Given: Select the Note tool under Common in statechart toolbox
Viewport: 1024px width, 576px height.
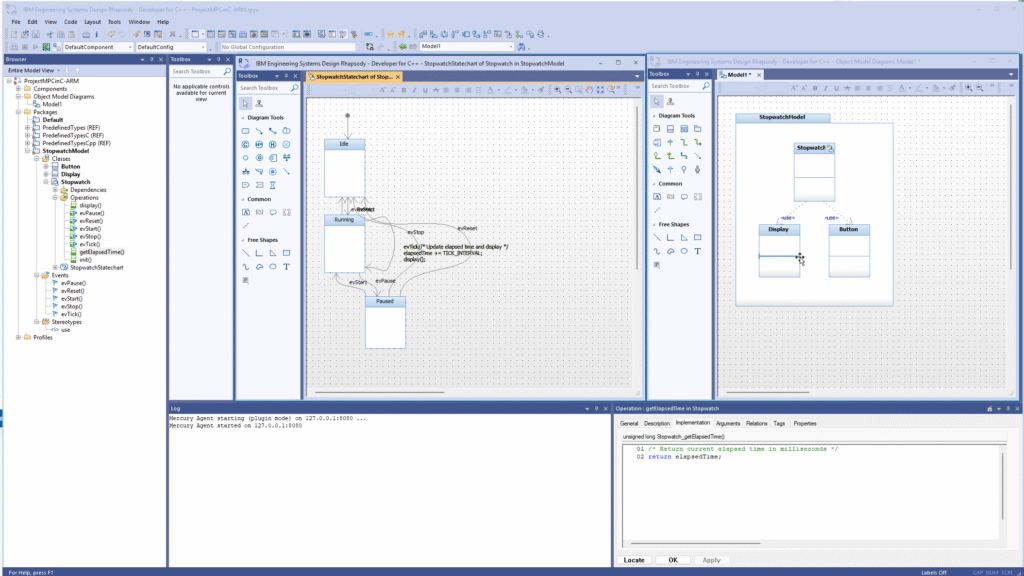Looking at the screenshot, I should tap(246, 212).
